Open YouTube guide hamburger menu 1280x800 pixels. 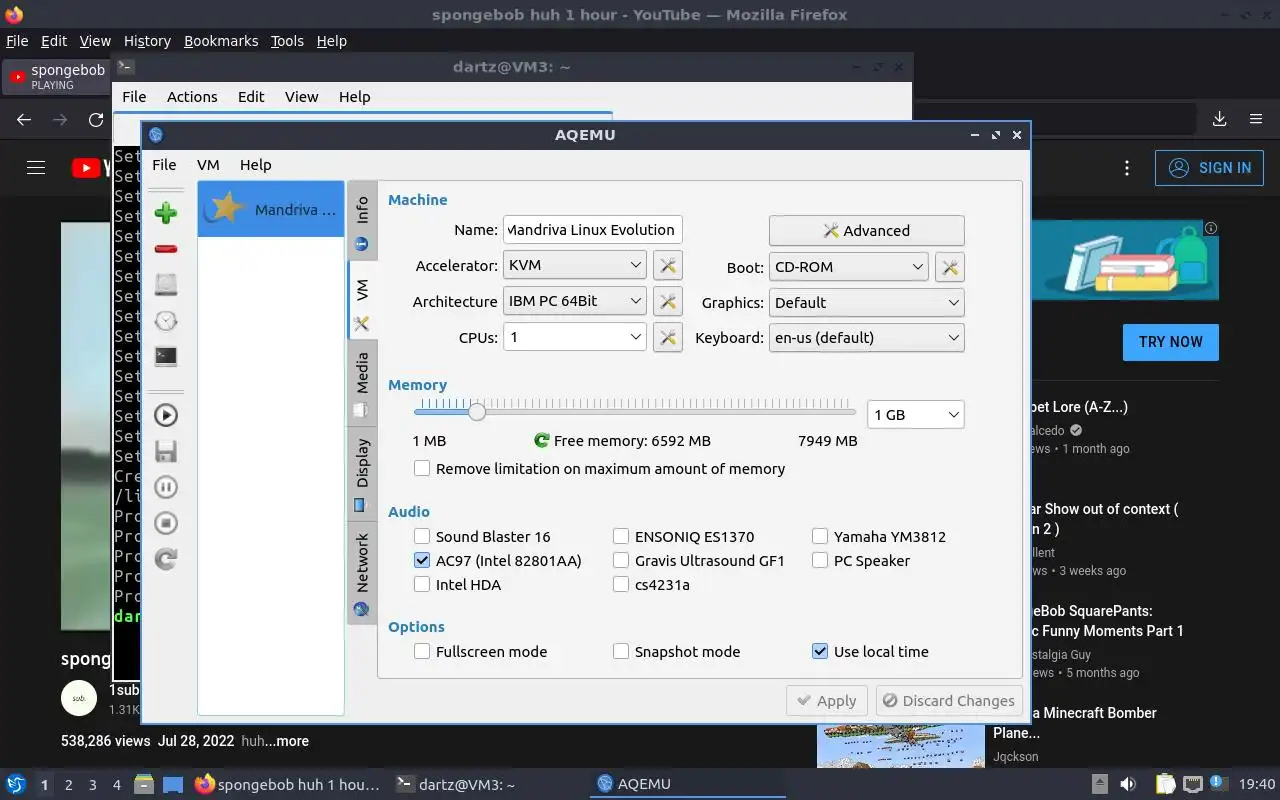(36, 168)
